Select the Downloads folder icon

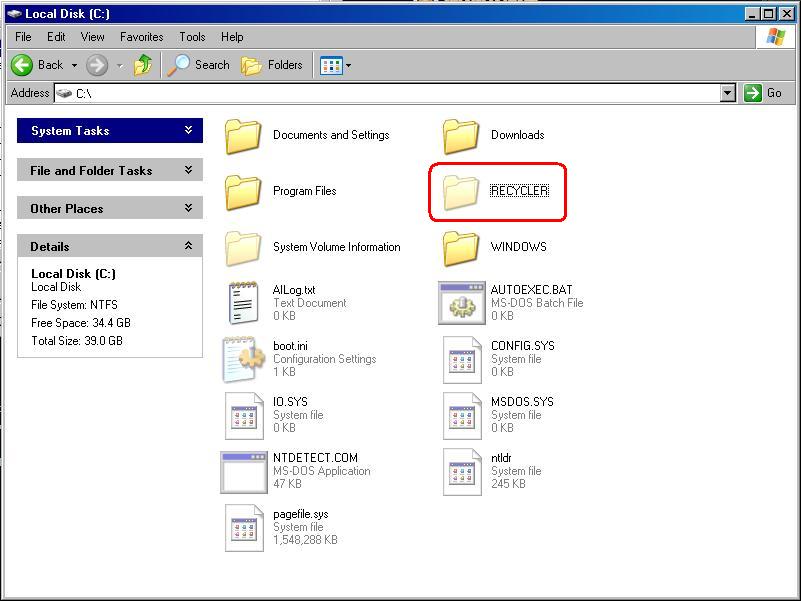click(461, 136)
